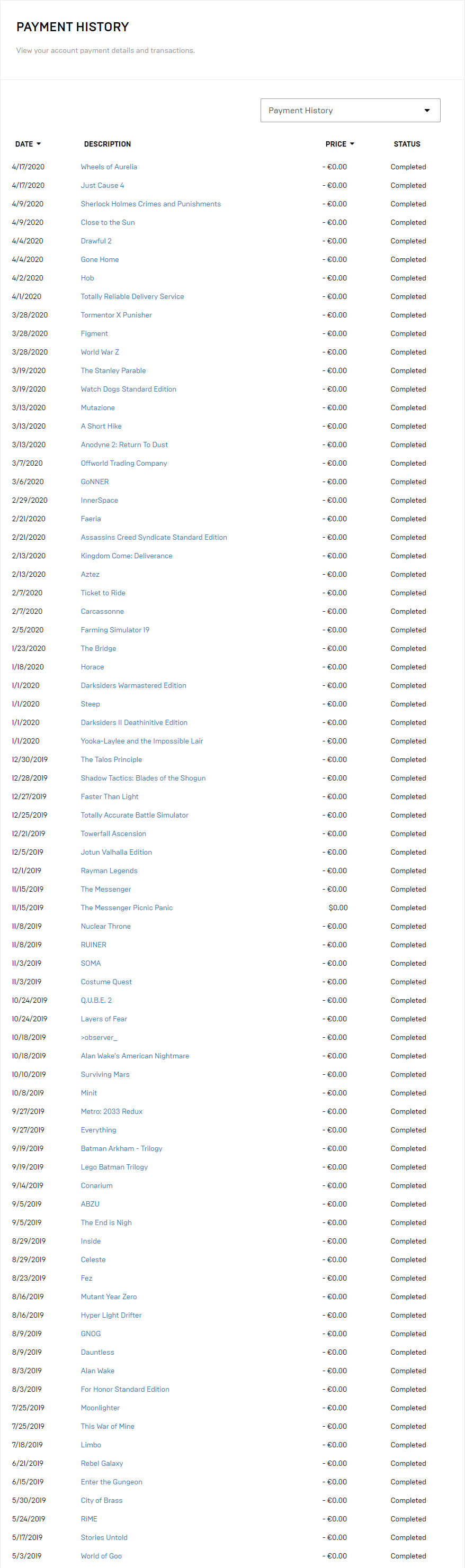
Task: Open the Wheels of Aurelia link
Action: (109, 167)
